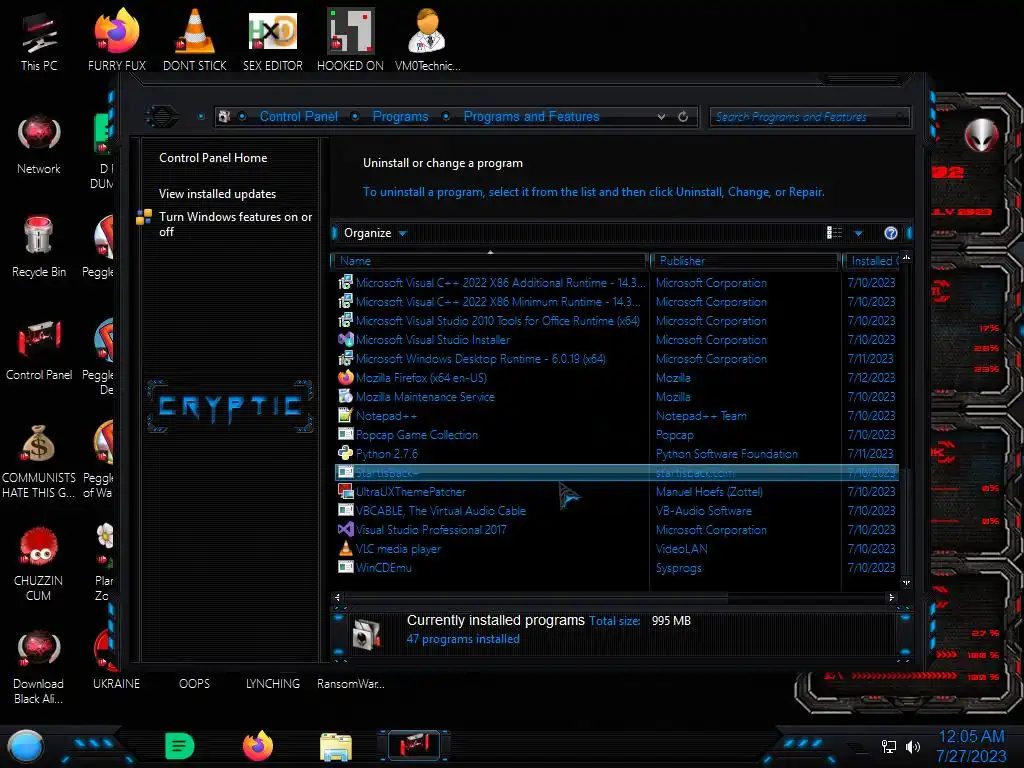Click the network tray icon
The height and width of the screenshot is (768, 1024).
click(889, 746)
